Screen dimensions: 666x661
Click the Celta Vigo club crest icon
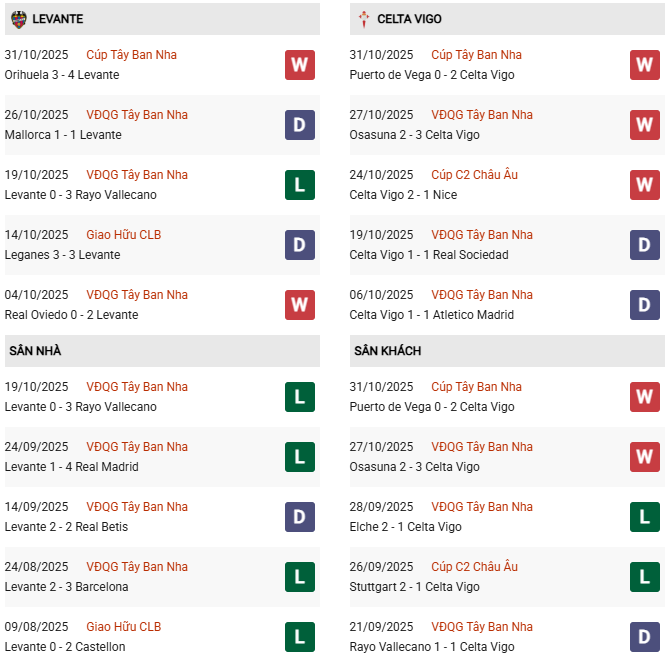(364, 19)
